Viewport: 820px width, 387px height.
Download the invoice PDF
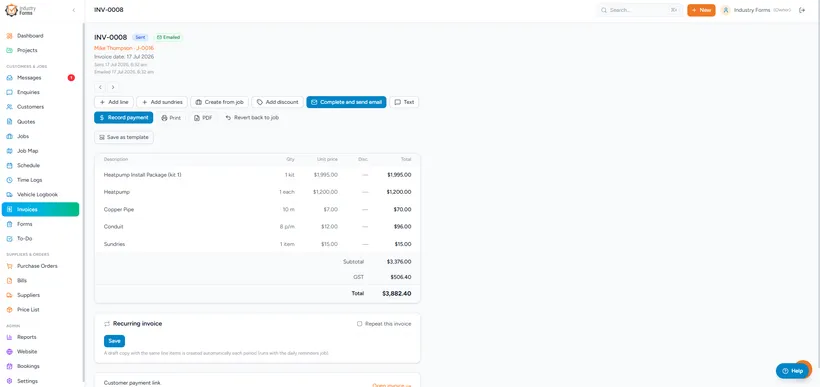(x=203, y=118)
